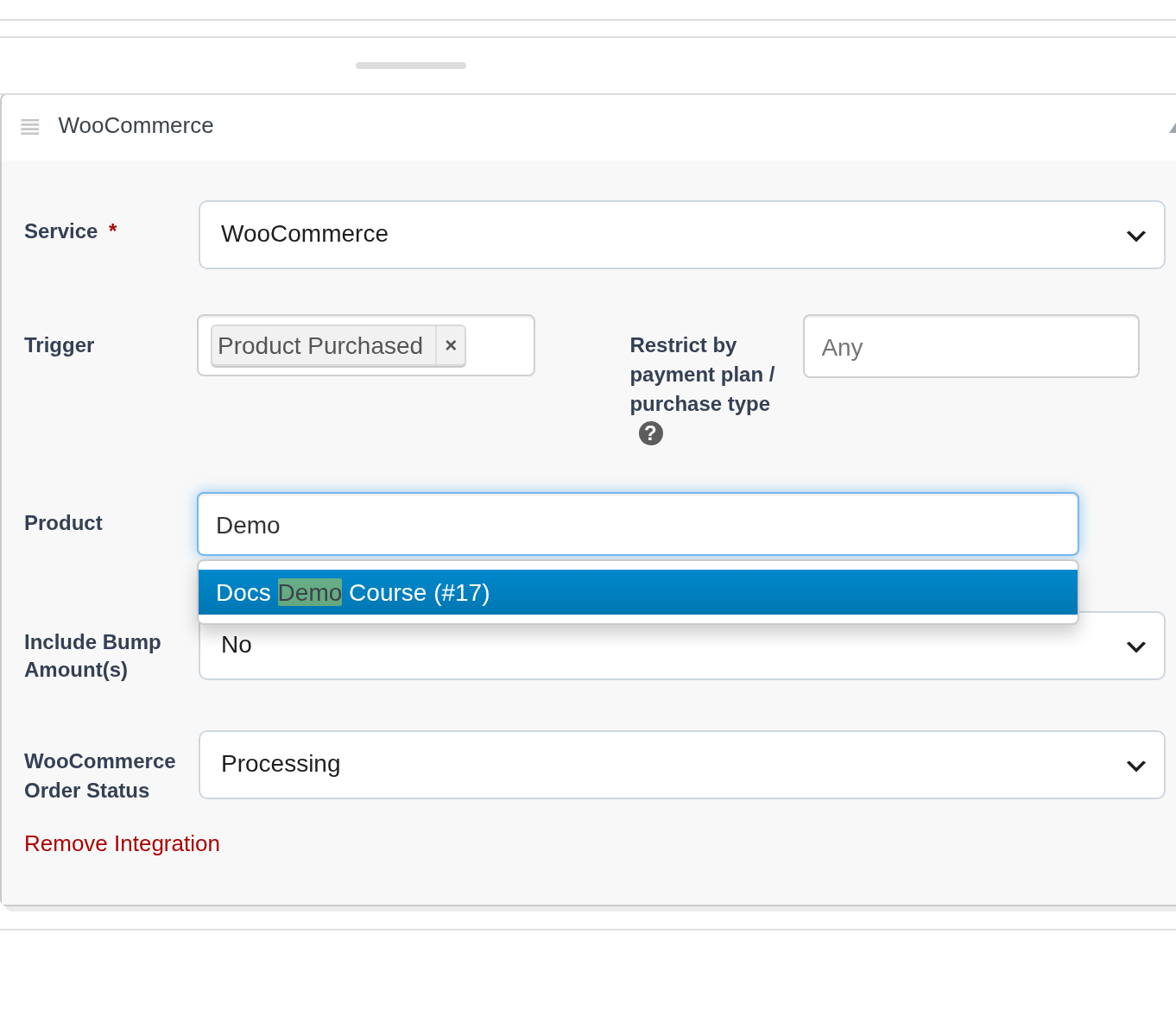This screenshot has width=1176, height=1022.
Task: Click the Product field label
Action: point(63,523)
